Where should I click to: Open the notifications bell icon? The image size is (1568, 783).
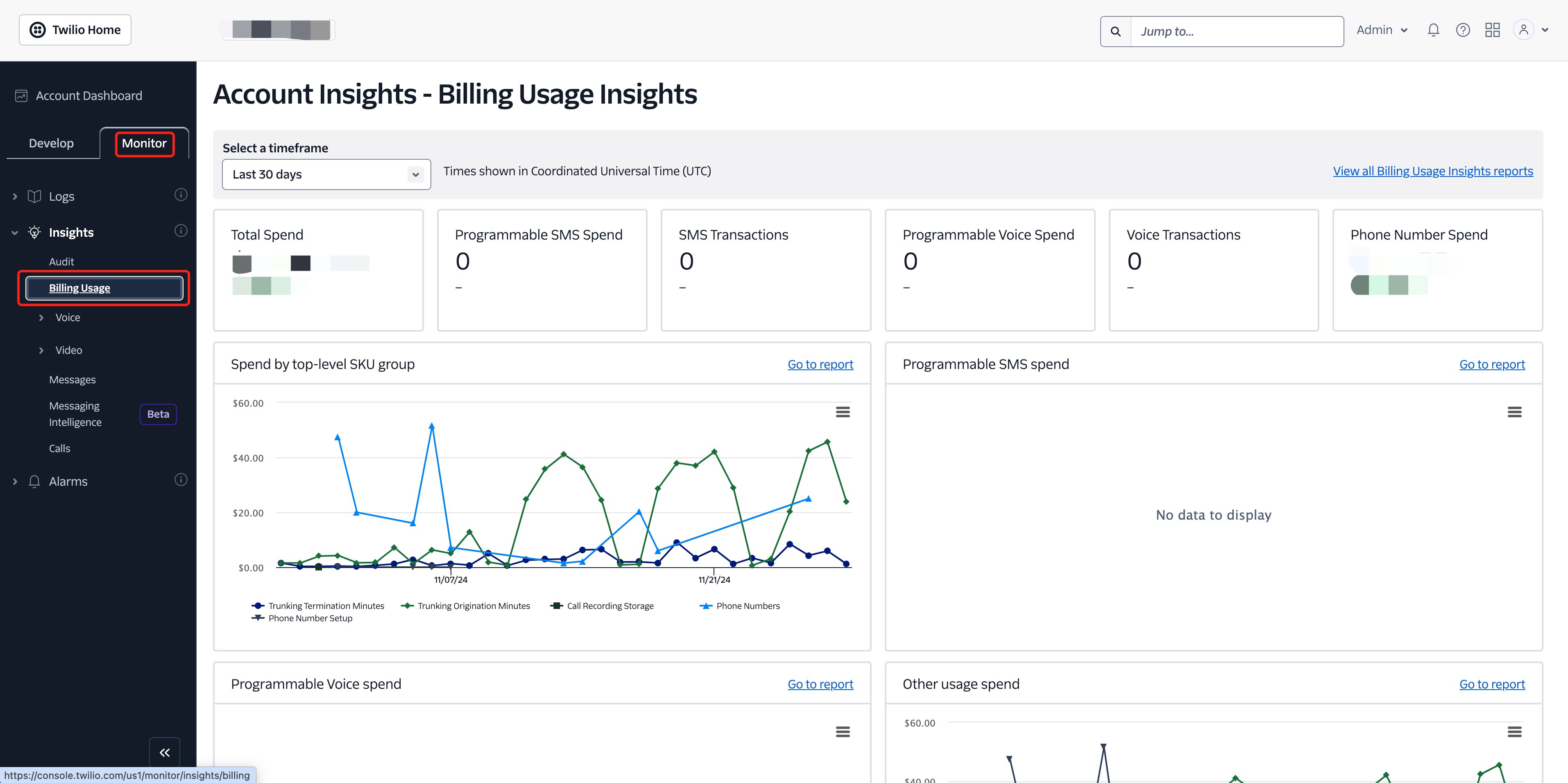1433,30
